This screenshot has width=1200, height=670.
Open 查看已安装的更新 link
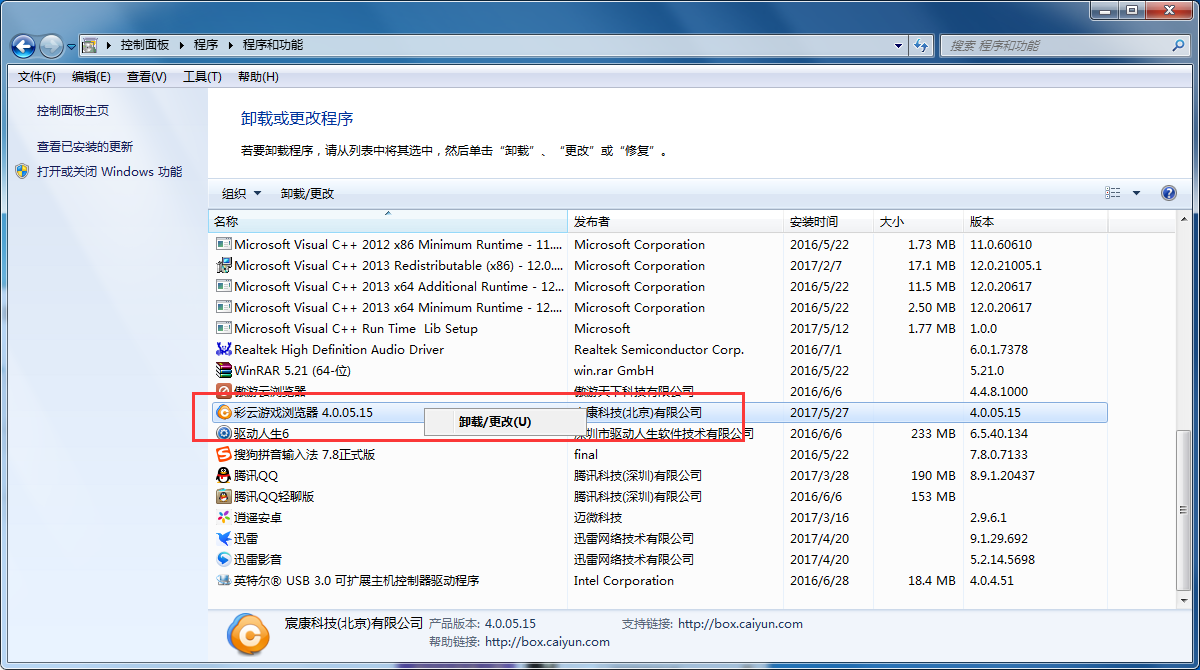click(x=85, y=147)
